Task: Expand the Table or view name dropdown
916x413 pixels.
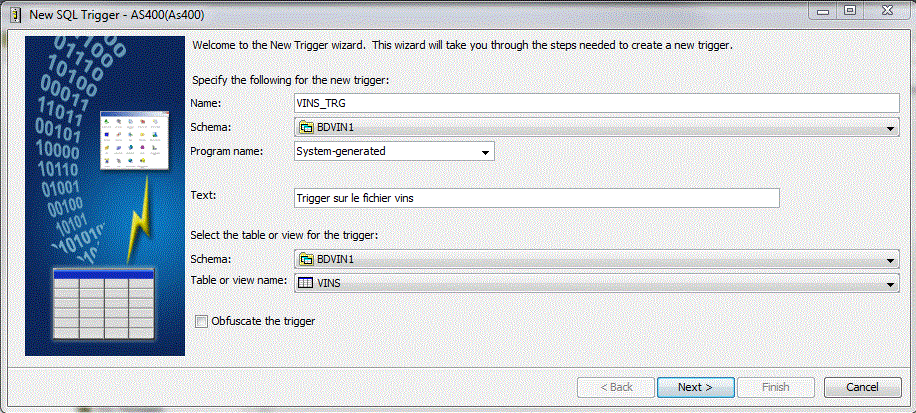Action: pyautogui.click(x=891, y=284)
